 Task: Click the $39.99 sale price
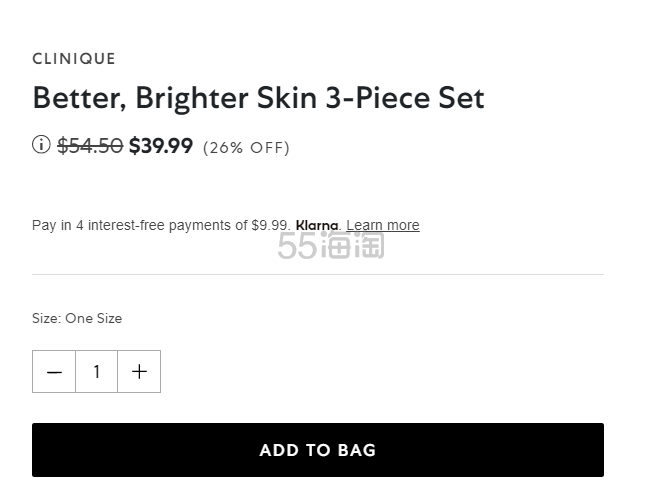pyautogui.click(x=161, y=146)
